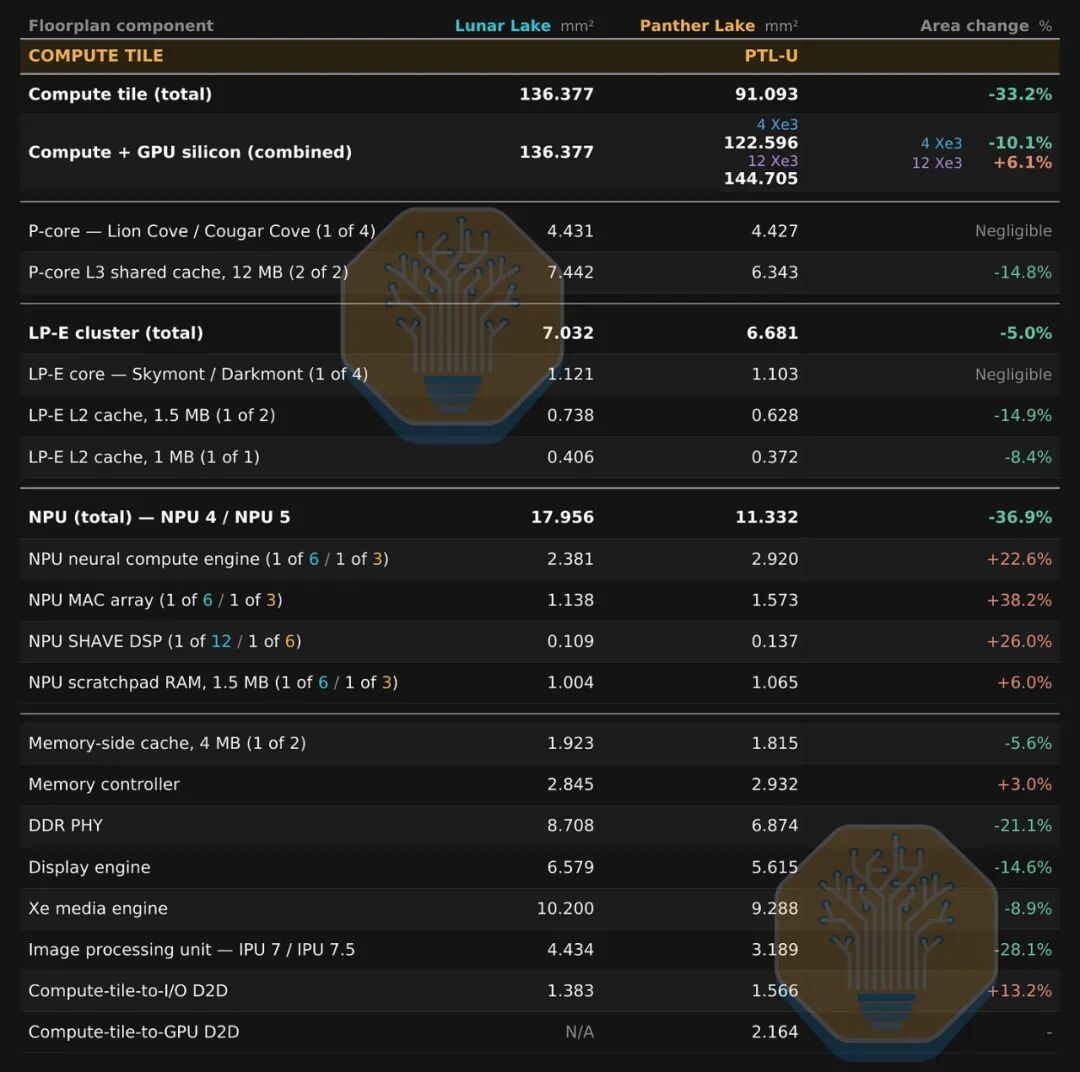Click the "COMPUTE TILE" section heading
Viewport: 1080px width, 1072px height.
coord(96,56)
